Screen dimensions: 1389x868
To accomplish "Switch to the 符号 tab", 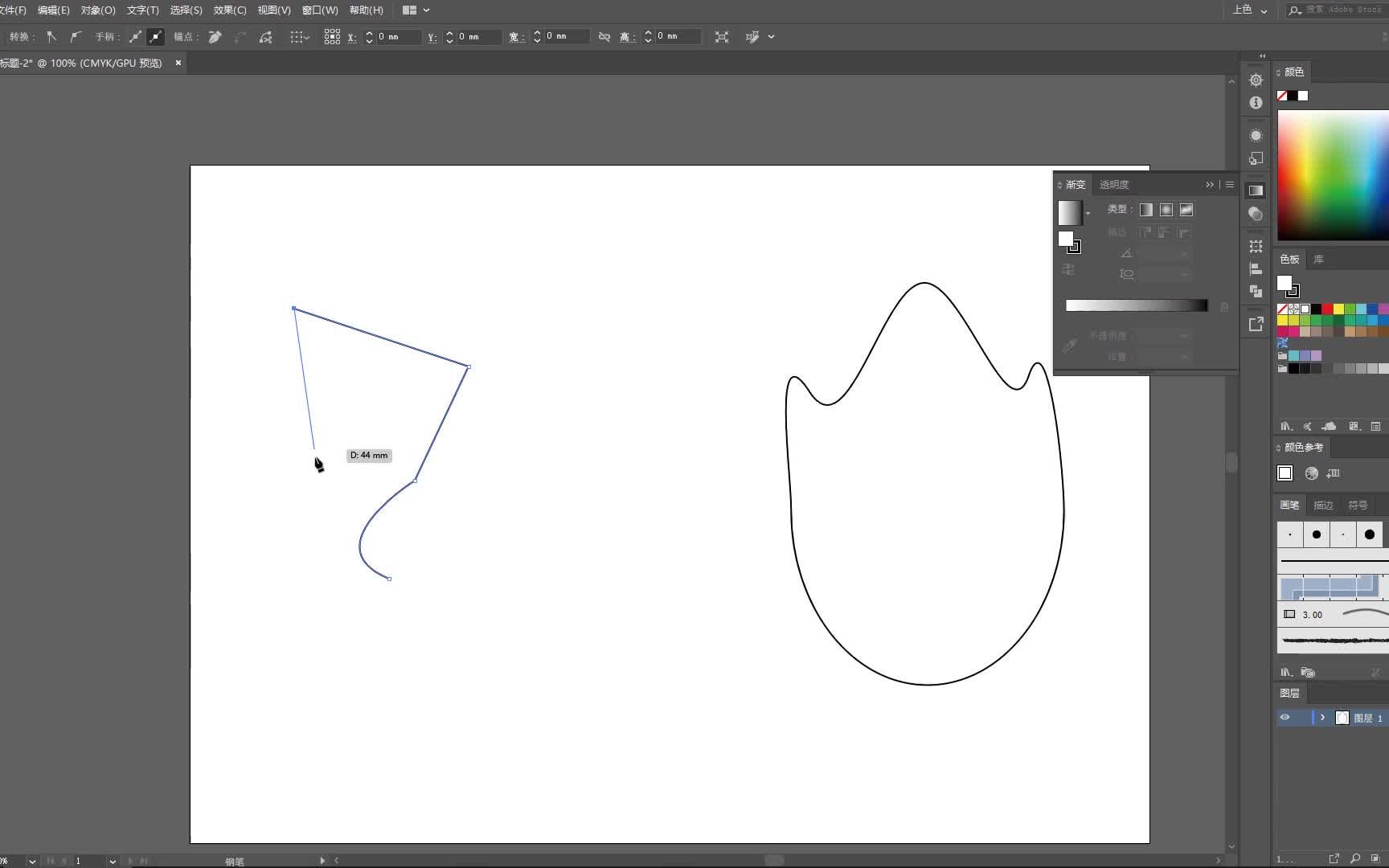I will [x=1358, y=505].
